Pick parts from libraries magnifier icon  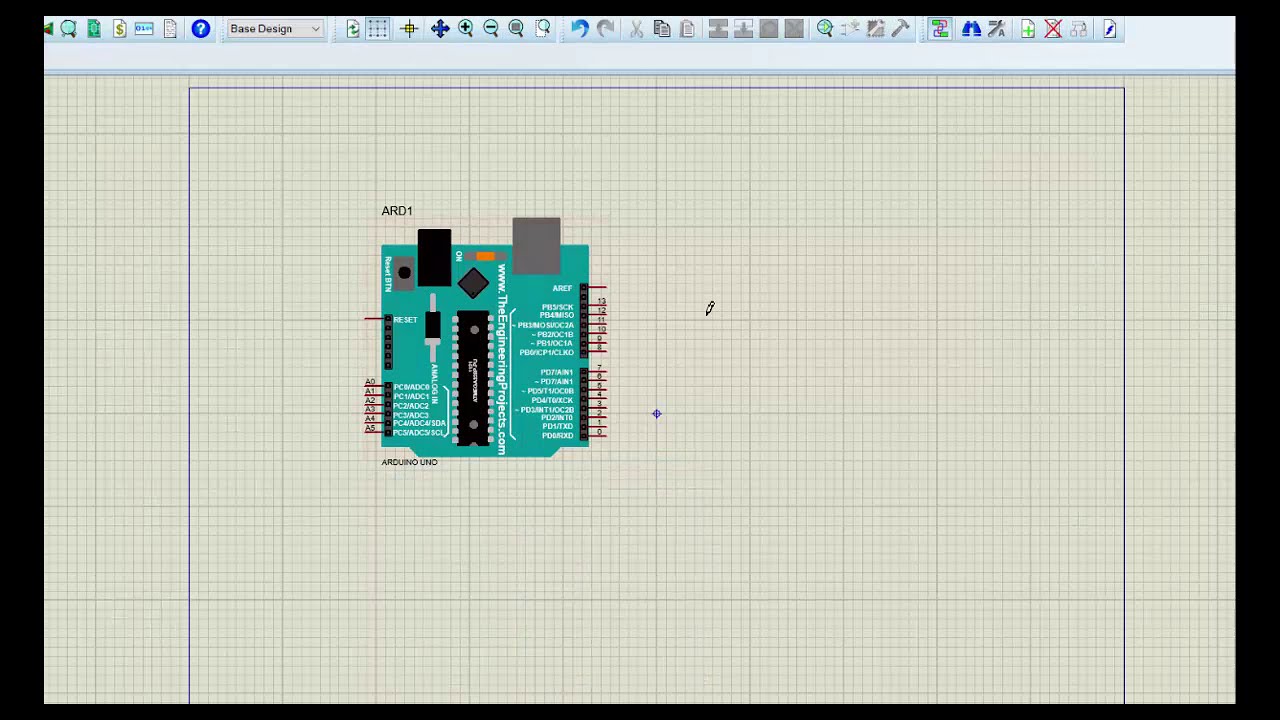click(825, 29)
